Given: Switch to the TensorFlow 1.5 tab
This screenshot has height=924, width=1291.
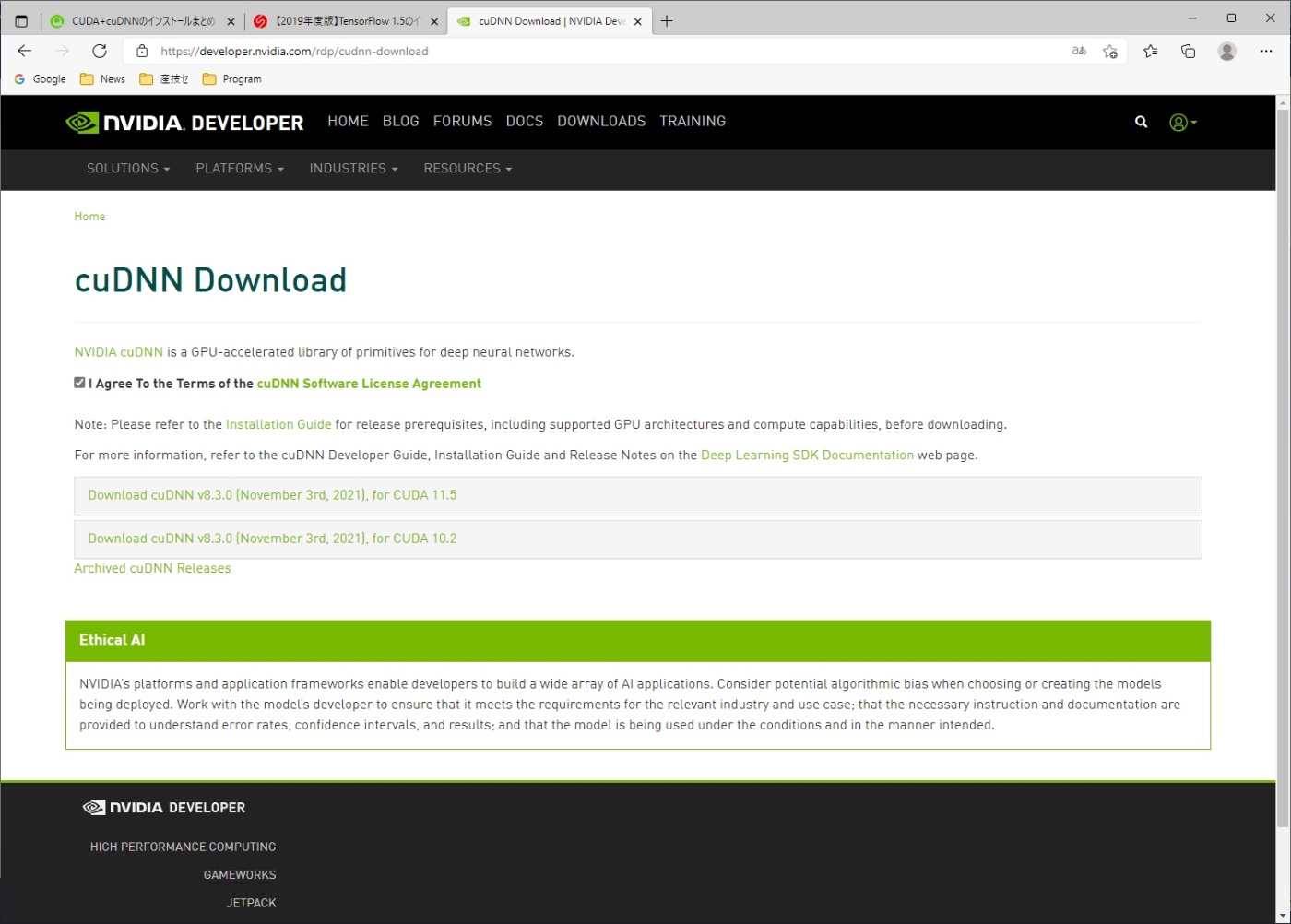Looking at the screenshot, I should 347,21.
